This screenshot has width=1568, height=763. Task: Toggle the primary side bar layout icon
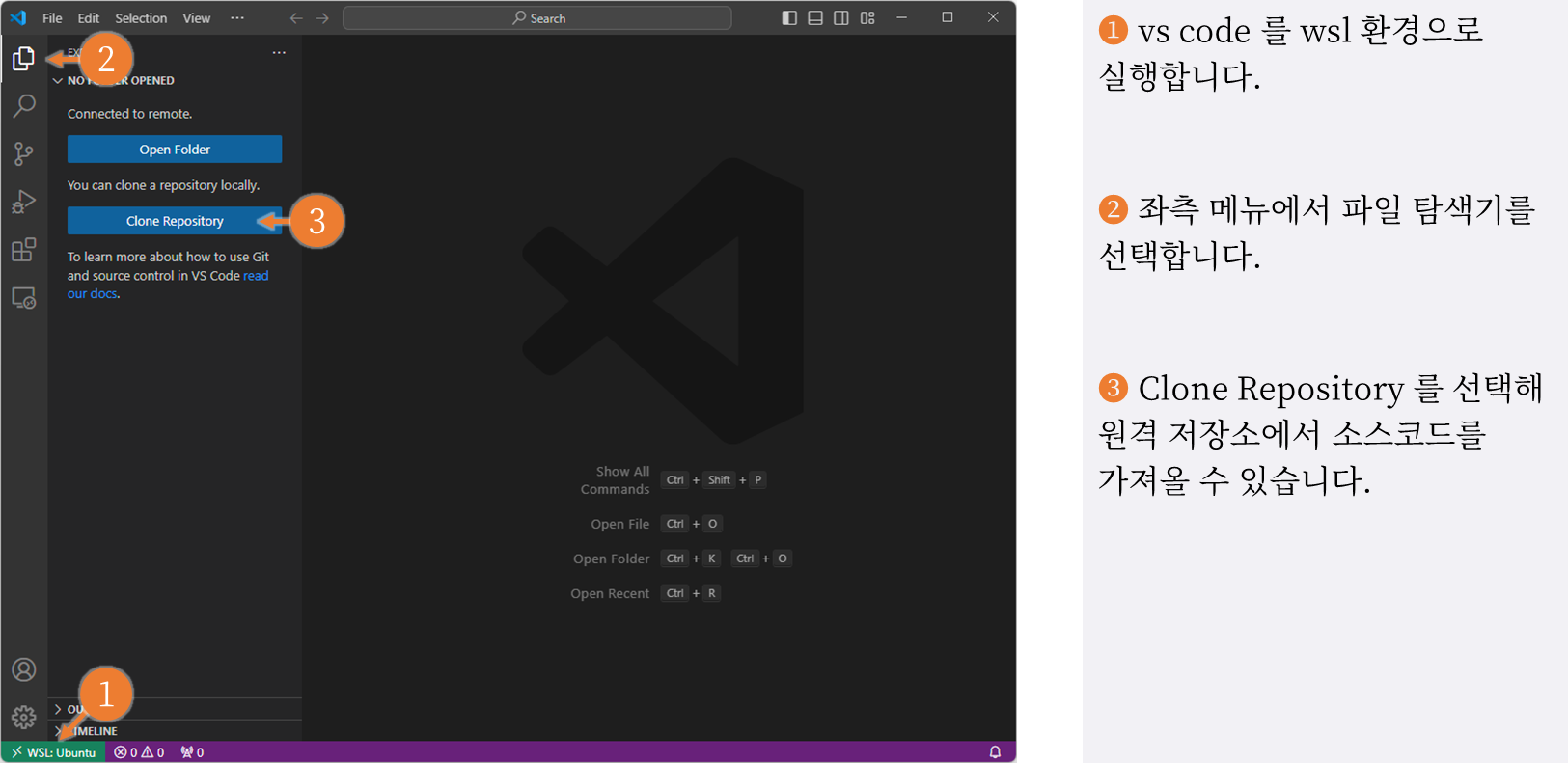(x=789, y=18)
